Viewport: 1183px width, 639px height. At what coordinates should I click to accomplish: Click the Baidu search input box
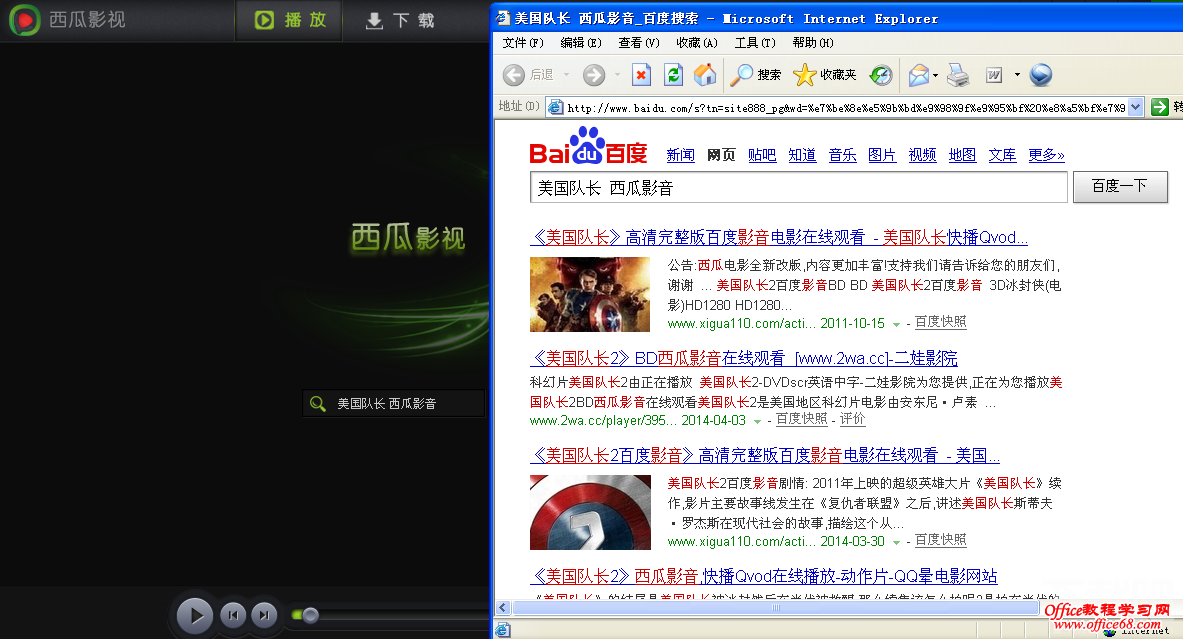tap(799, 187)
